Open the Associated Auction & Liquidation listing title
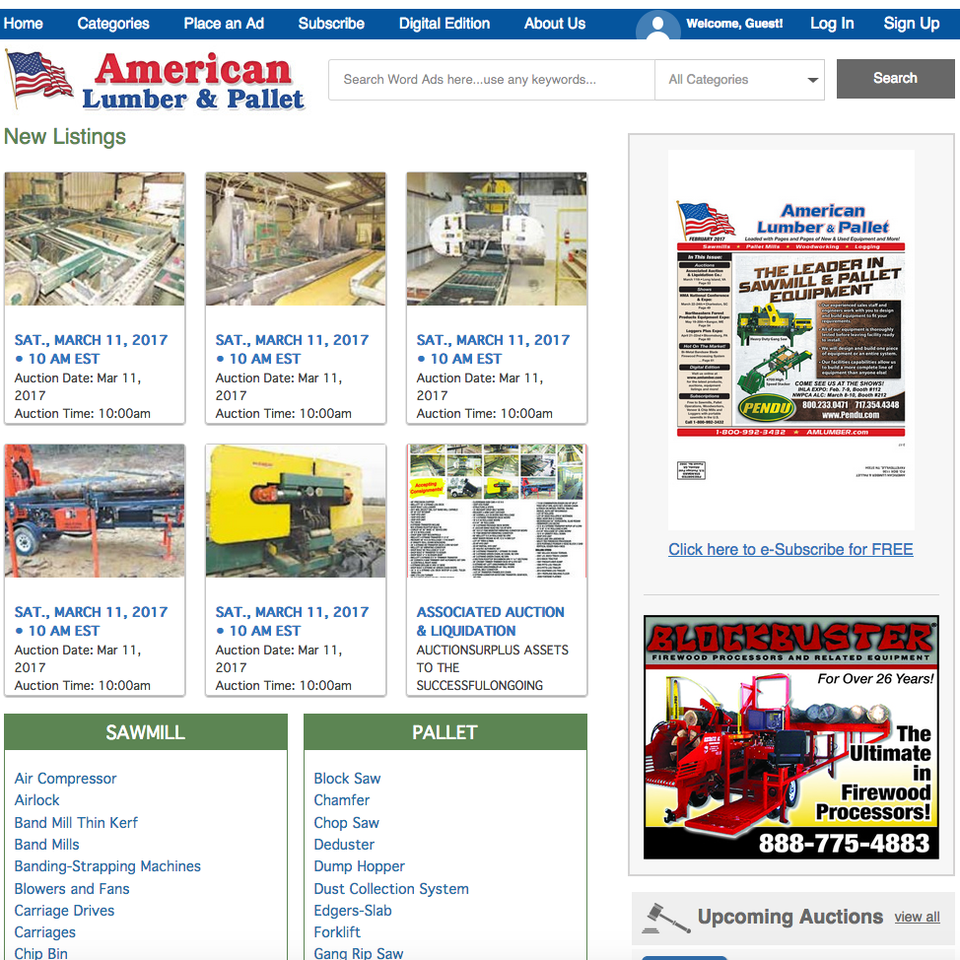This screenshot has width=960, height=960. click(490, 621)
